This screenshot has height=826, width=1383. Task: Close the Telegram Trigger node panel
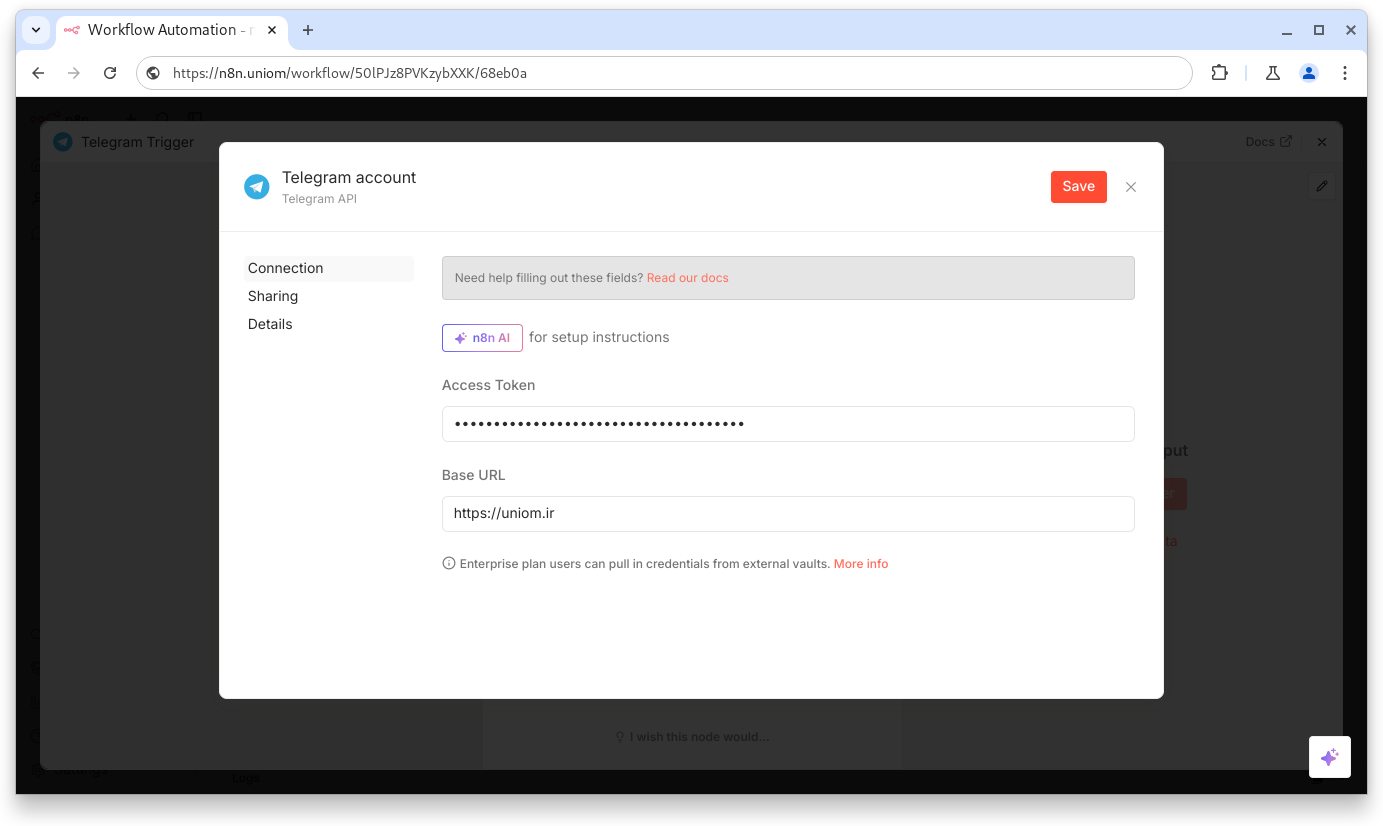point(1322,142)
